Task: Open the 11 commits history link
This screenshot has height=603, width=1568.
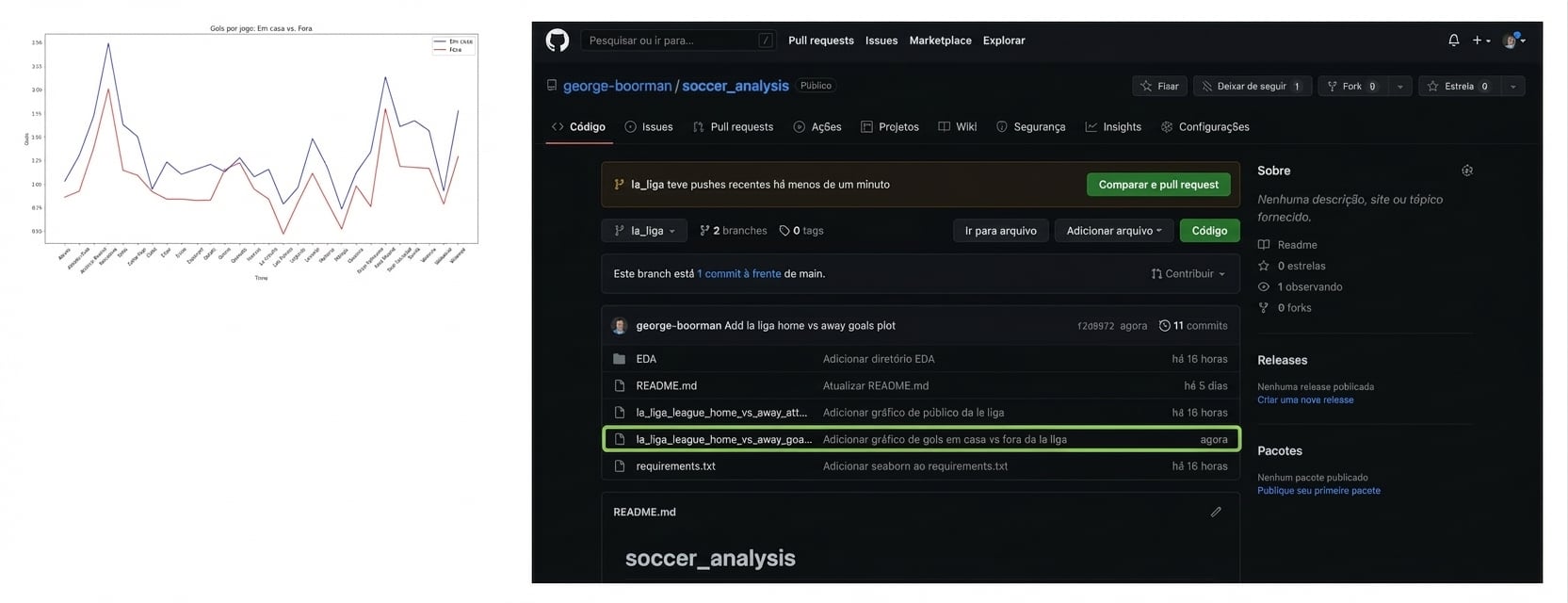Action: pyautogui.click(x=1193, y=326)
